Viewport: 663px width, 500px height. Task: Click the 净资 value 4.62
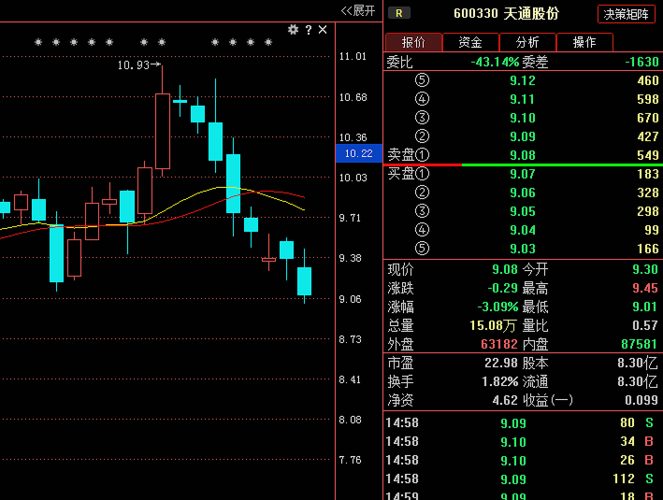click(505, 400)
